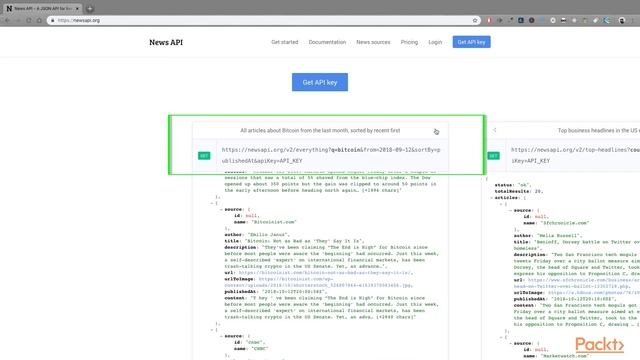The image size is (640, 360).
Task: Click the Login link
Action: [x=435, y=42]
